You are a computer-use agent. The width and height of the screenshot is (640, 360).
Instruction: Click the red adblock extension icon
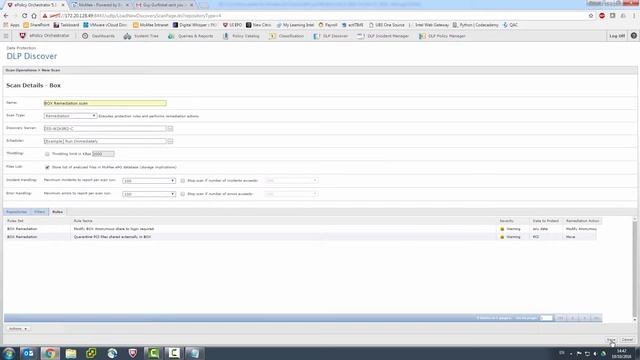tap(602, 16)
